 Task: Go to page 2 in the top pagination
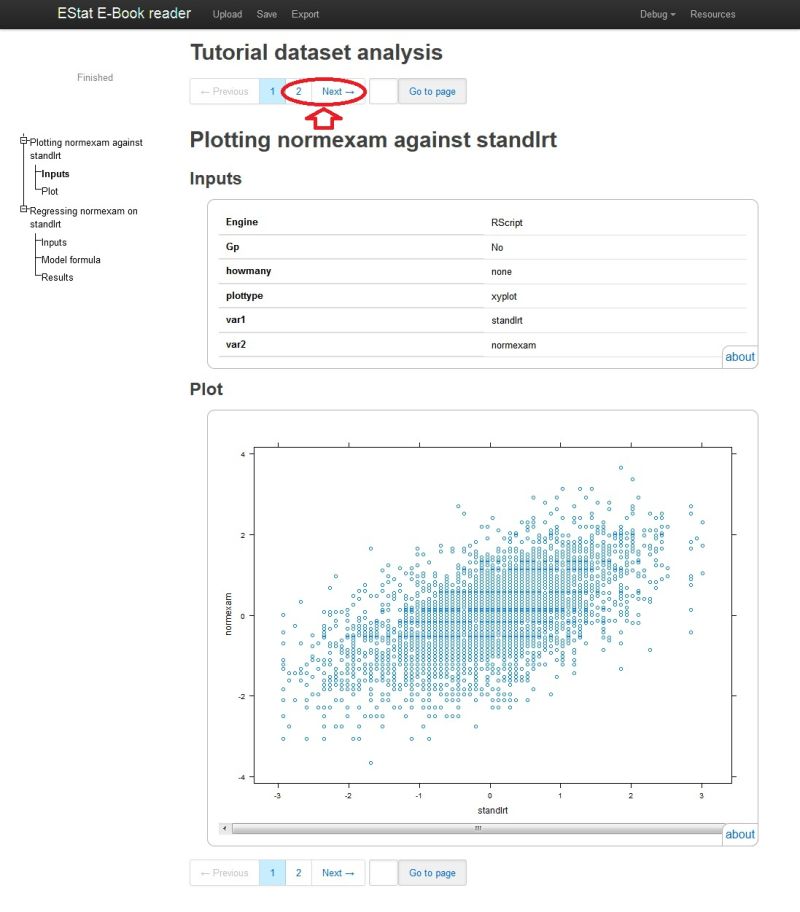coord(298,91)
